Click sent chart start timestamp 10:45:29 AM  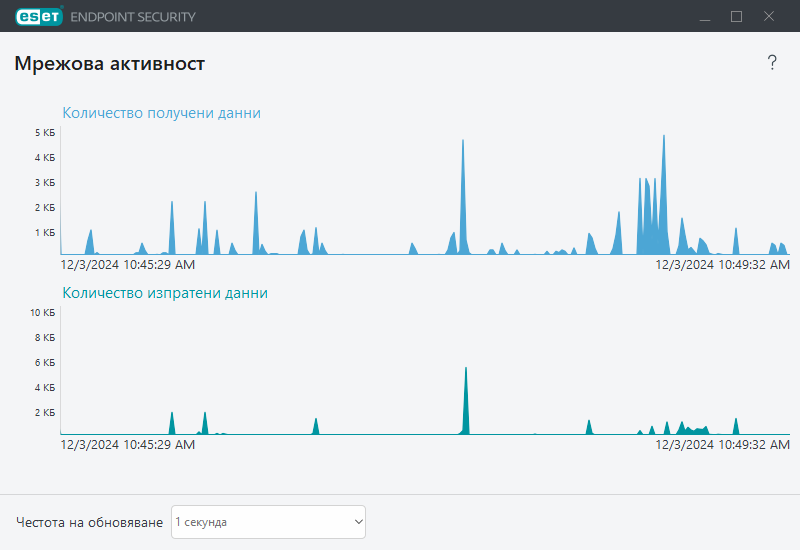pyautogui.click(x=127, y=444)
